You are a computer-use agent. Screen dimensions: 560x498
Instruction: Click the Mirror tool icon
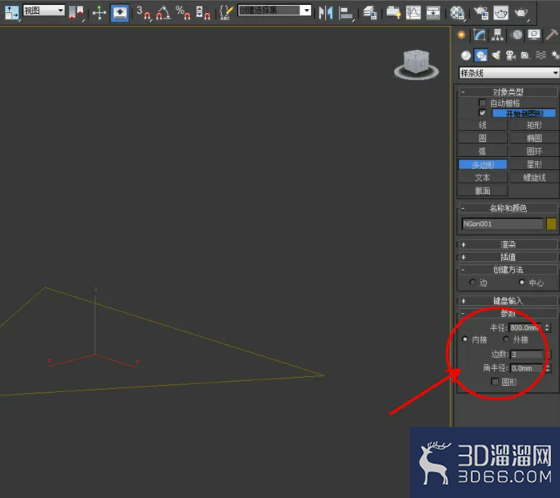pos(326,13)
